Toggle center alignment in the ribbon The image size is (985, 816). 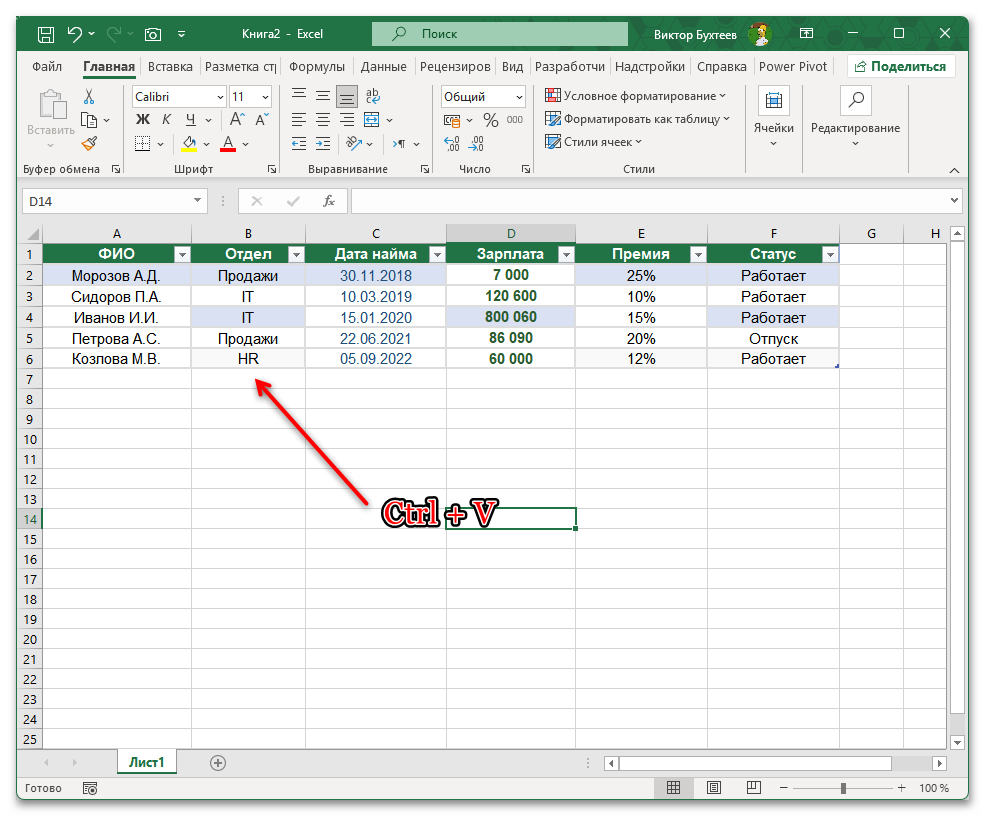[x=322, y=120]
